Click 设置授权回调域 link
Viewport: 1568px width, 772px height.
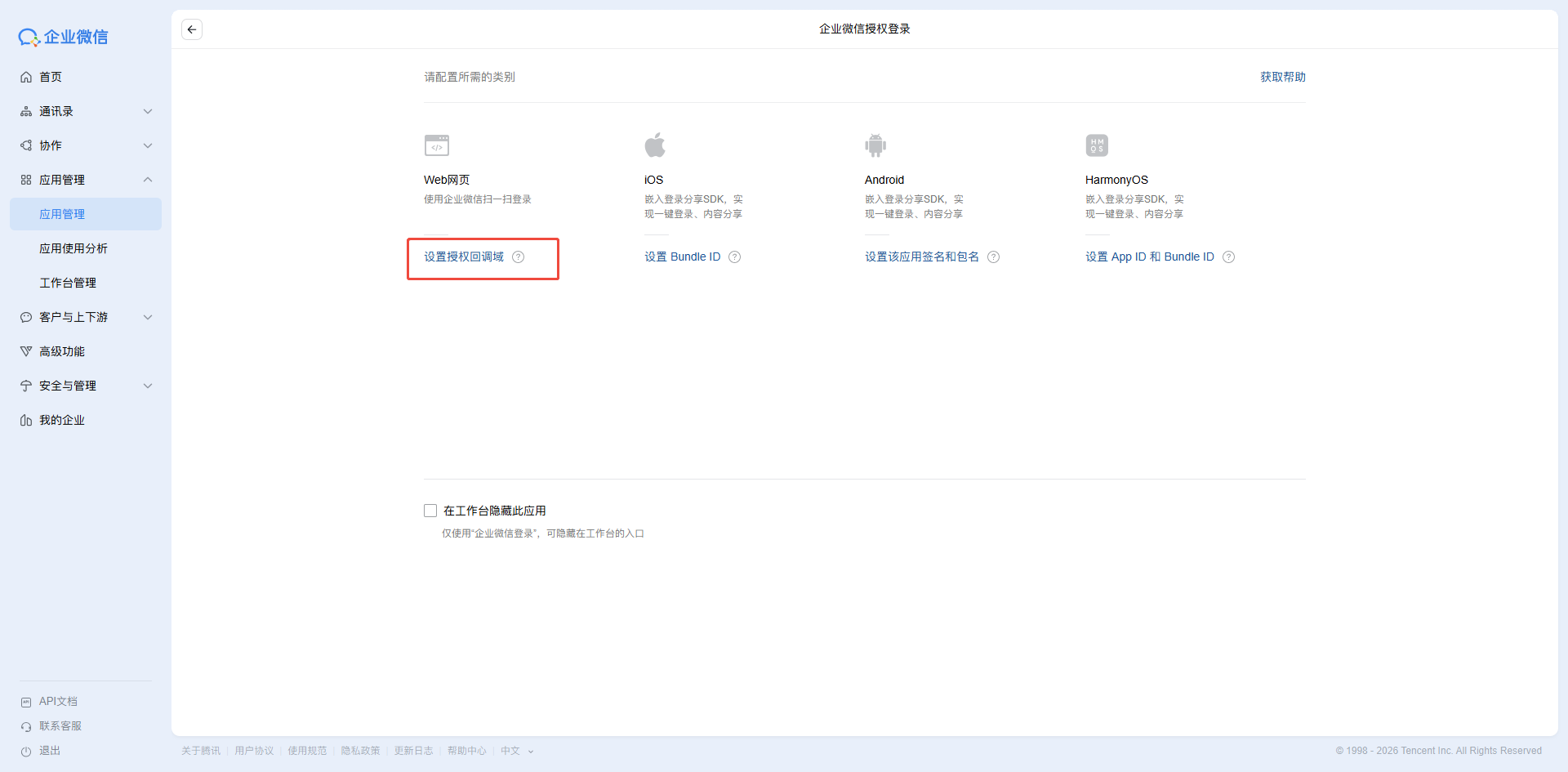tap(464, 257)
